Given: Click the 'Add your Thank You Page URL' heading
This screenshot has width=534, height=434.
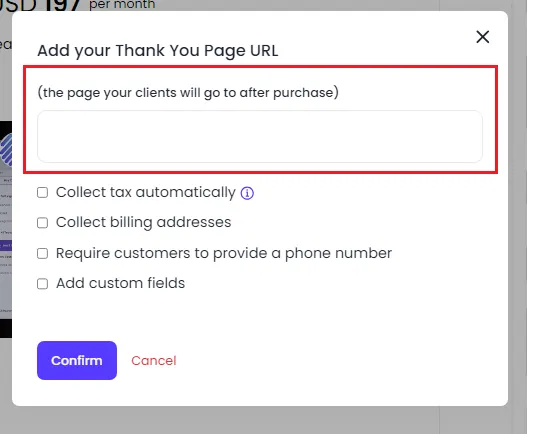Looking at the screenshot, I should tap(158, 51).
